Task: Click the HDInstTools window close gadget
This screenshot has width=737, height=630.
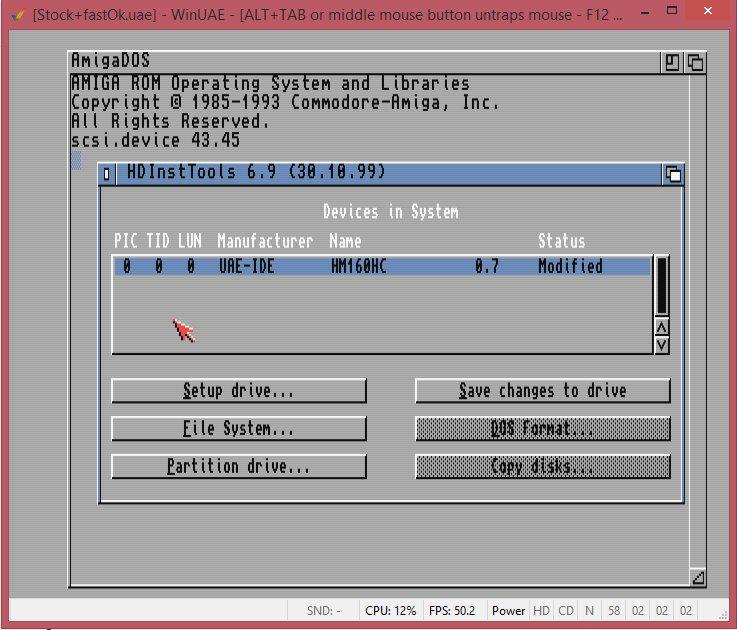Action: [107, 174]
